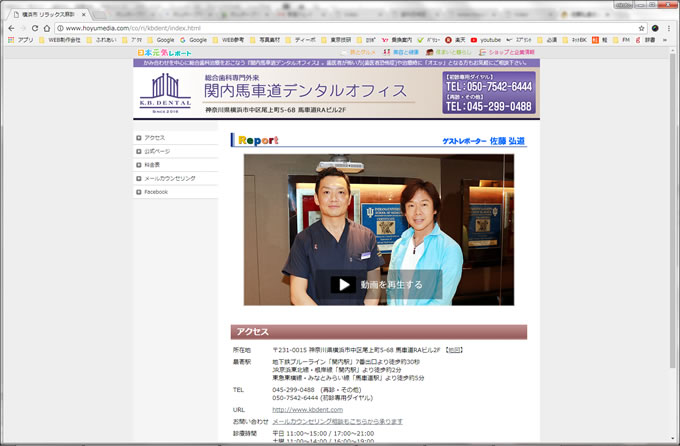Open the ショップと企業情報 category link
This screenshot has height=446, width=680.
click(x=507, y=52)
